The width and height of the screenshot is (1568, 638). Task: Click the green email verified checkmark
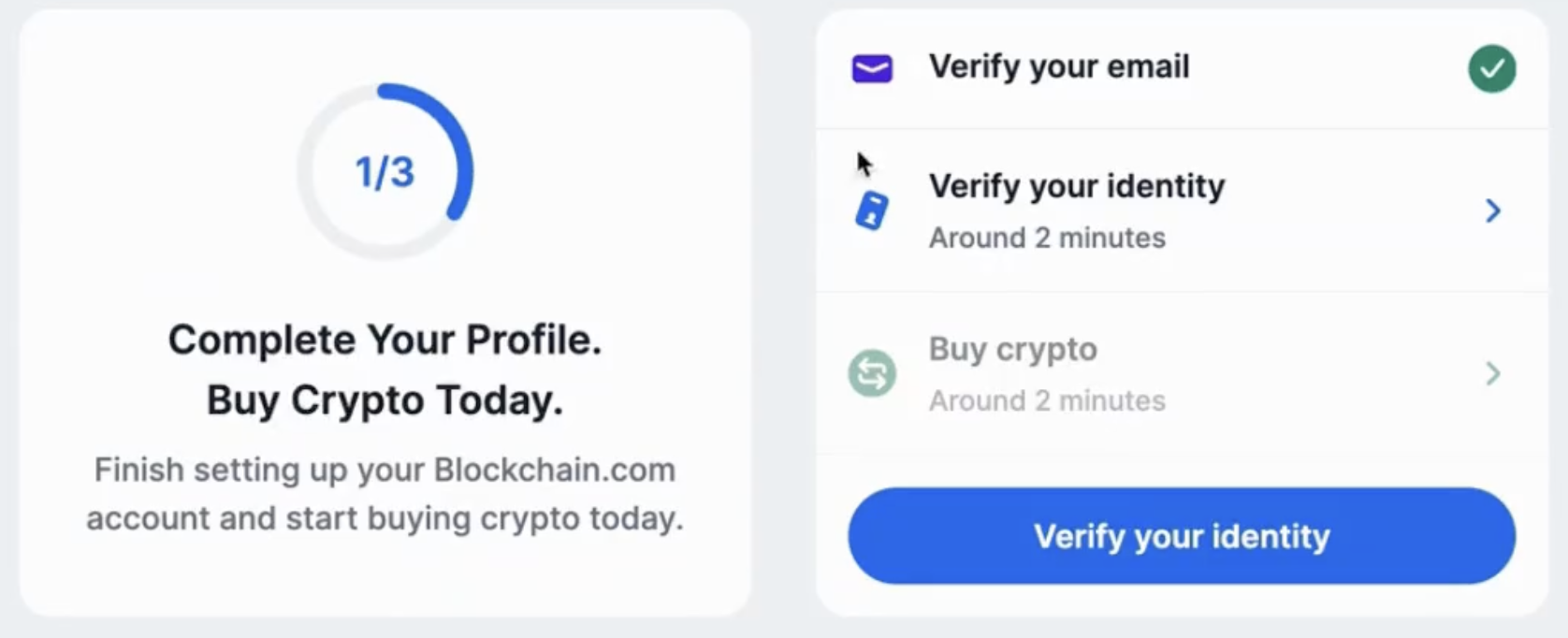(x=1493, y=67)
